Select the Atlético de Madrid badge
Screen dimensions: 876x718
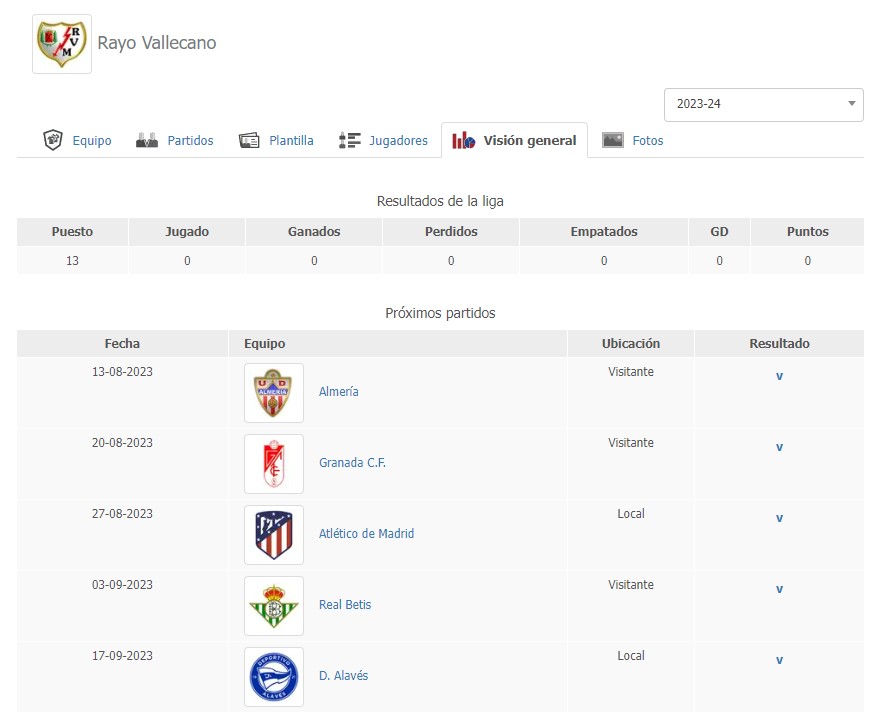273,535
